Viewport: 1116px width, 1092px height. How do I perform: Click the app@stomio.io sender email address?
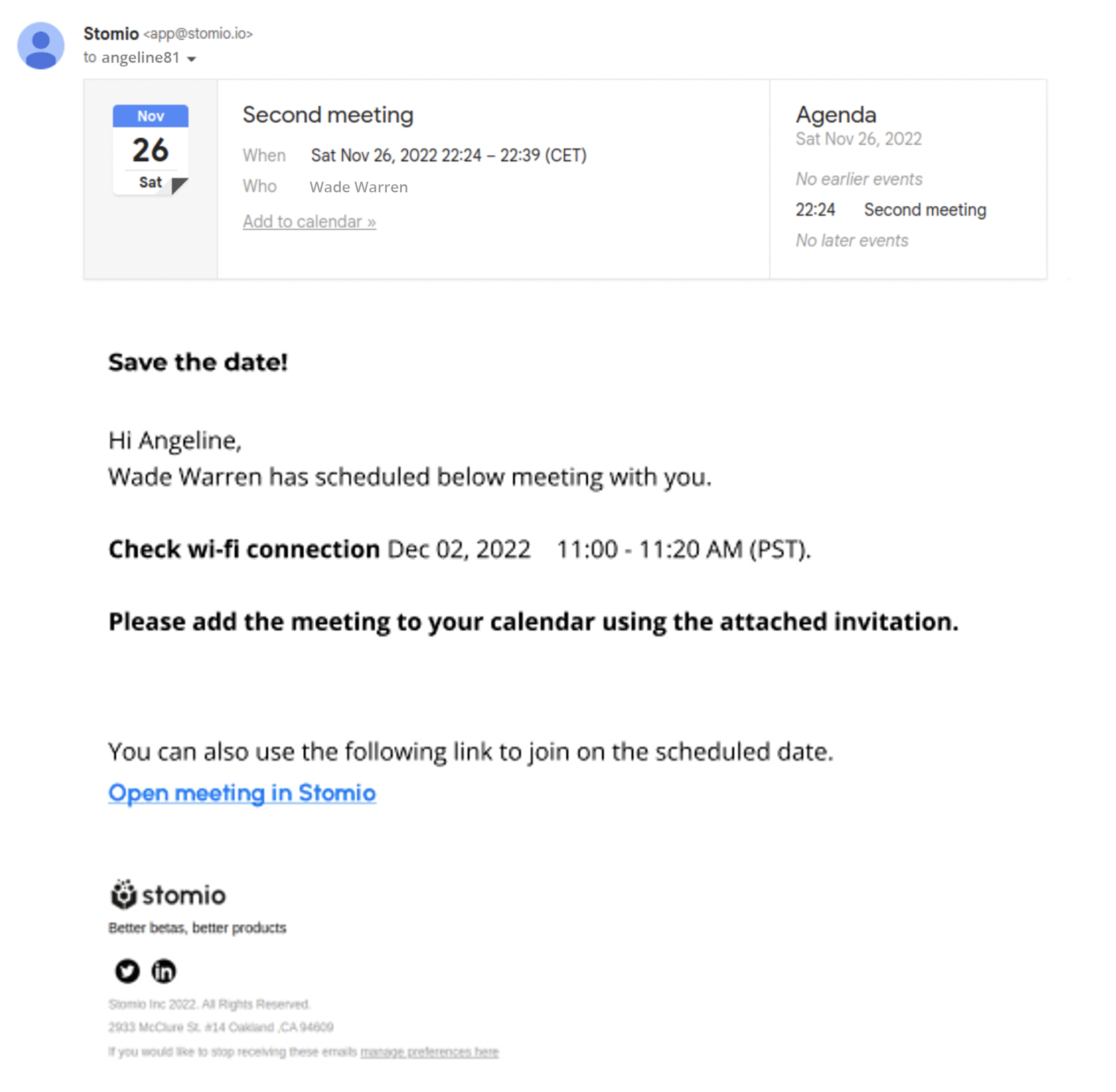tap(198, 34)
